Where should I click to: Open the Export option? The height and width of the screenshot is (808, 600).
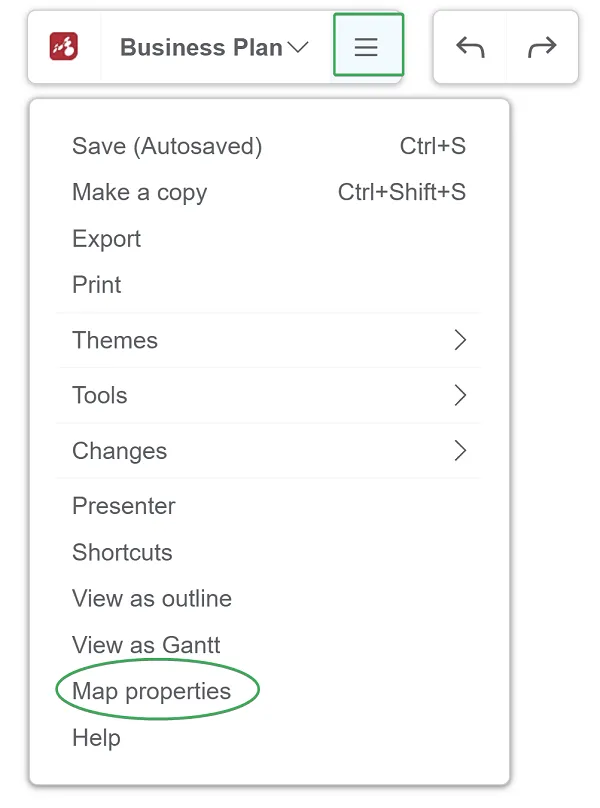coord(269,239)
